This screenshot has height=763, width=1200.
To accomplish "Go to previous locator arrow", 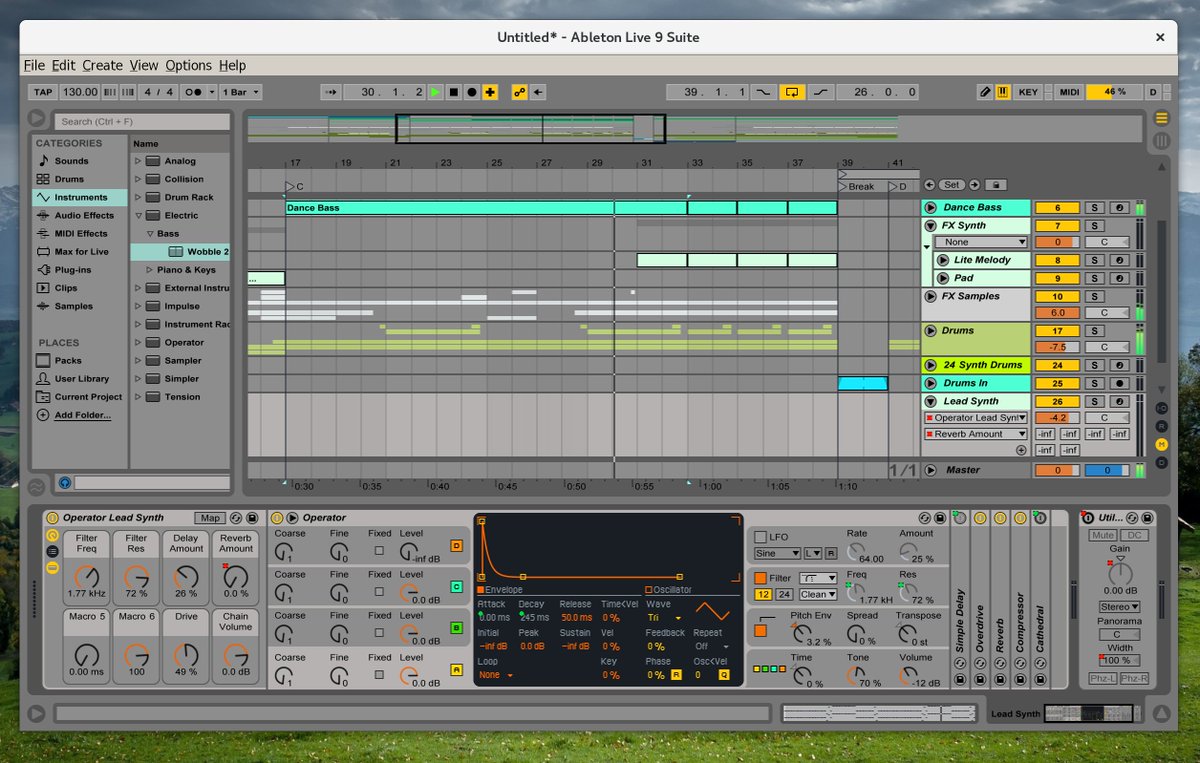I will click(x=929, y=185).
